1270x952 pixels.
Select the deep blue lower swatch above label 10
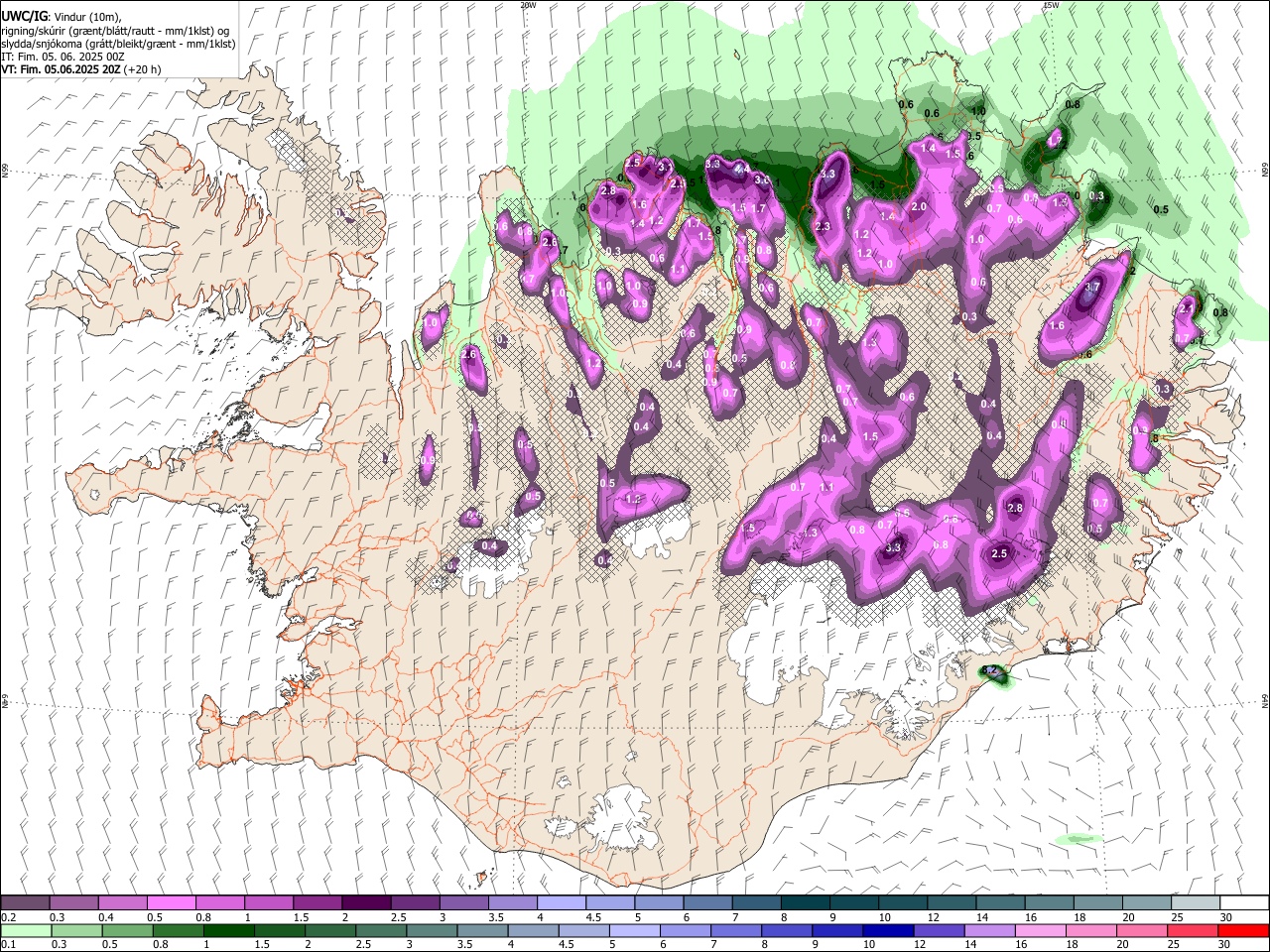coord(889,930)
